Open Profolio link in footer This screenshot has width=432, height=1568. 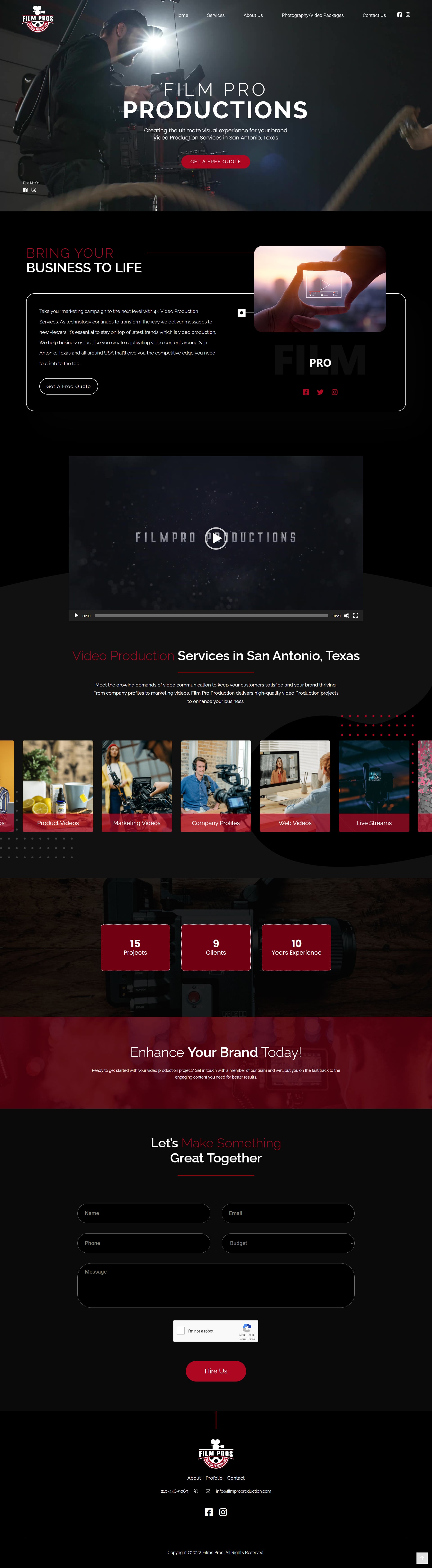(214, 1478)
